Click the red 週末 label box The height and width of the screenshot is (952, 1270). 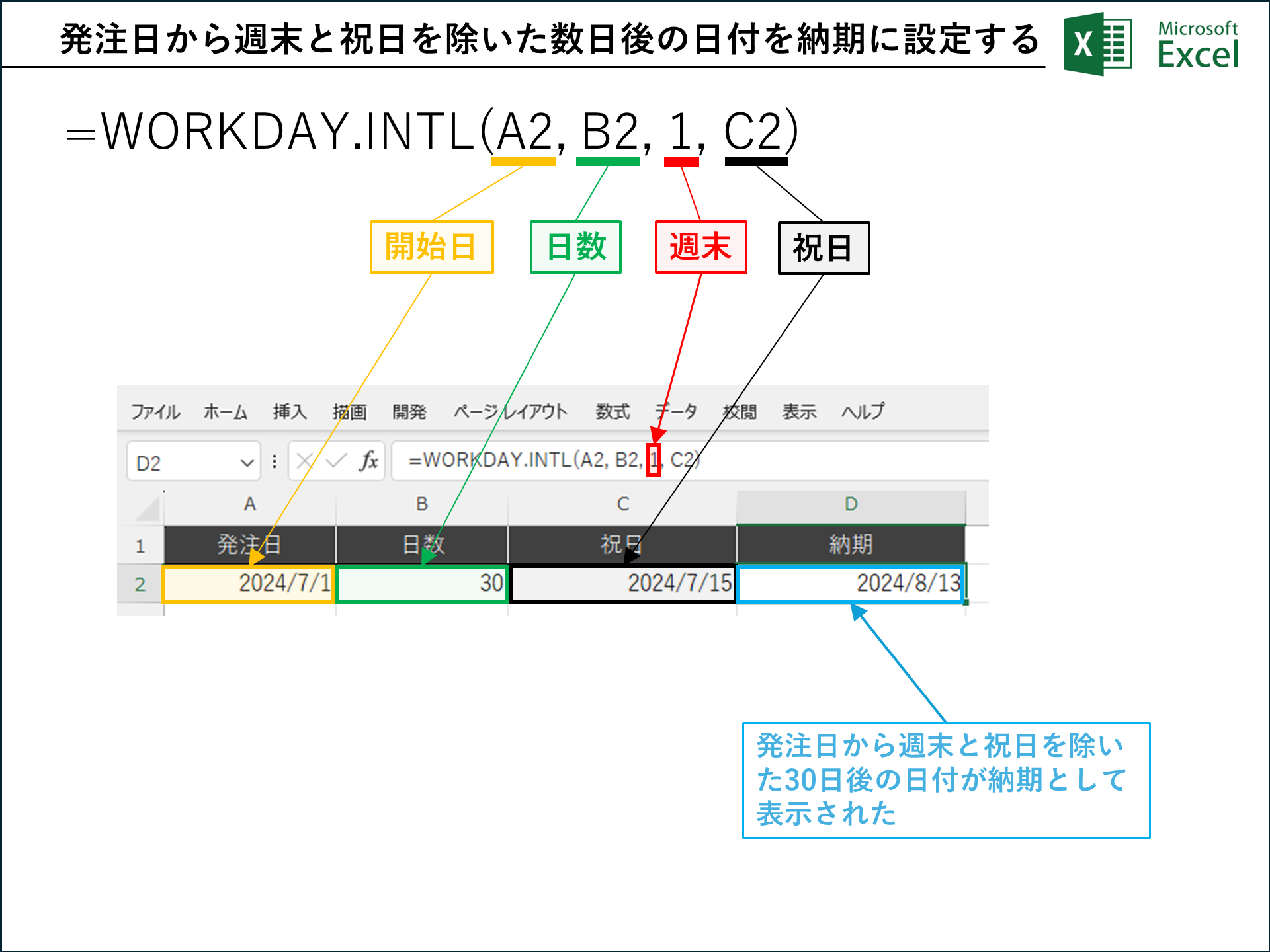tap(700, 248)
